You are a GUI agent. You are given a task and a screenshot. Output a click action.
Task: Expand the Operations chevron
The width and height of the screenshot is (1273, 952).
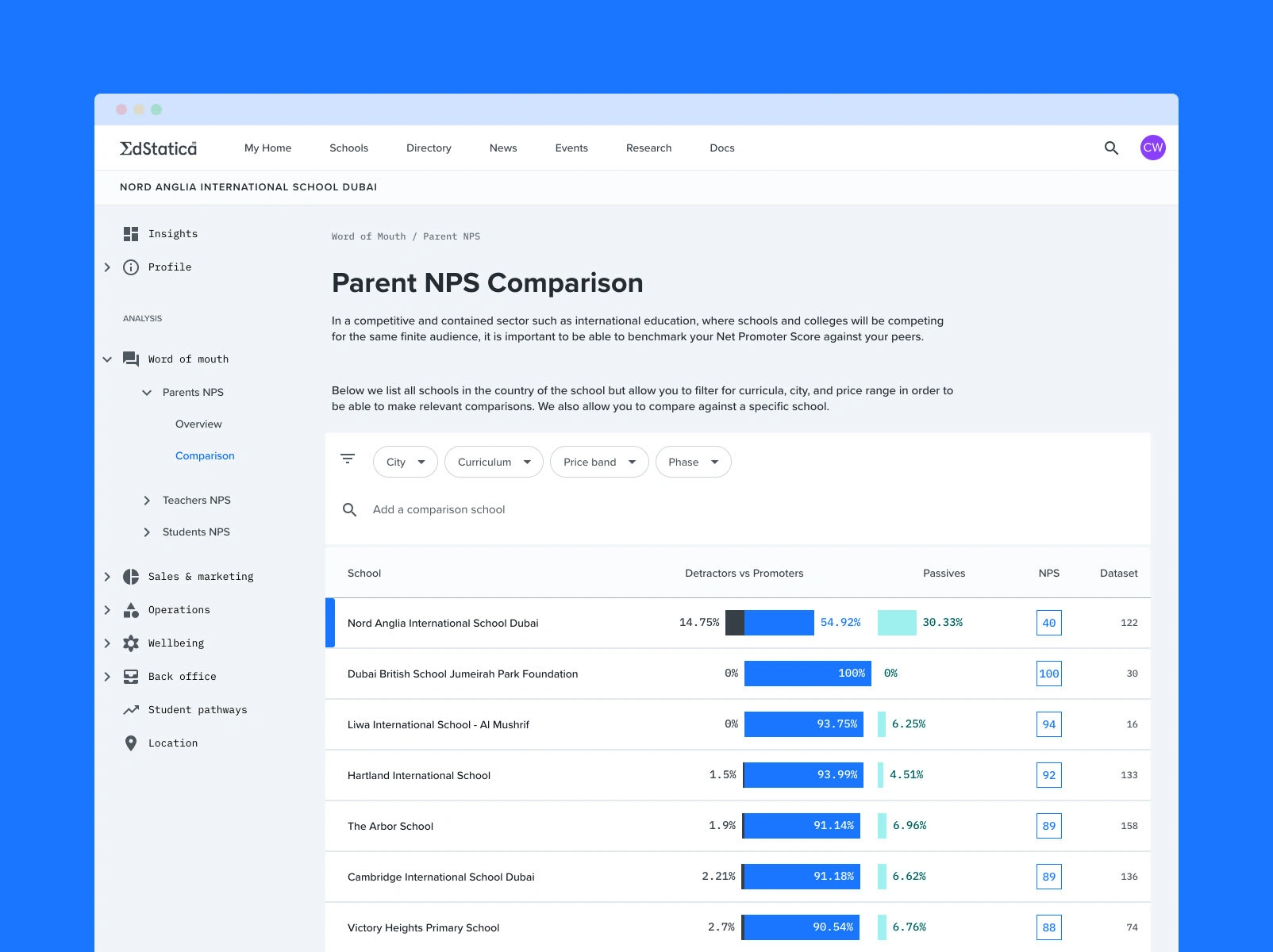(x=107, y=610)
